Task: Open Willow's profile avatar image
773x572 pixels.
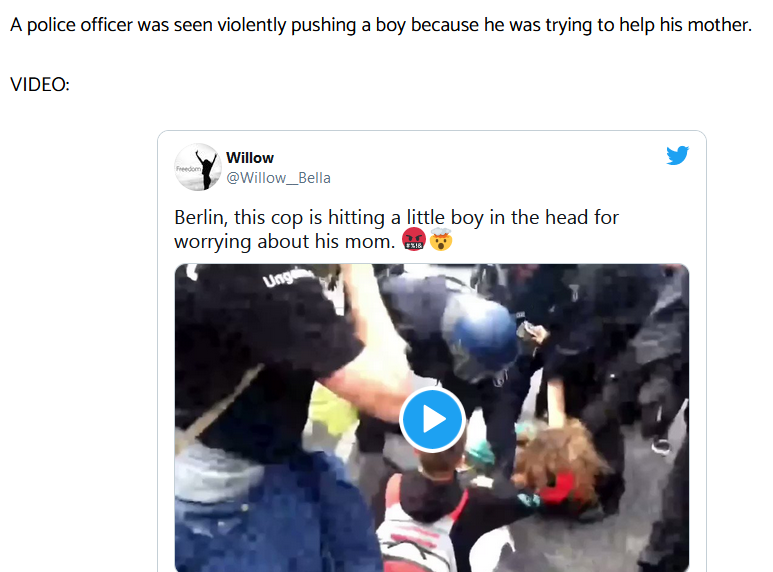Action: pos(198,167)
